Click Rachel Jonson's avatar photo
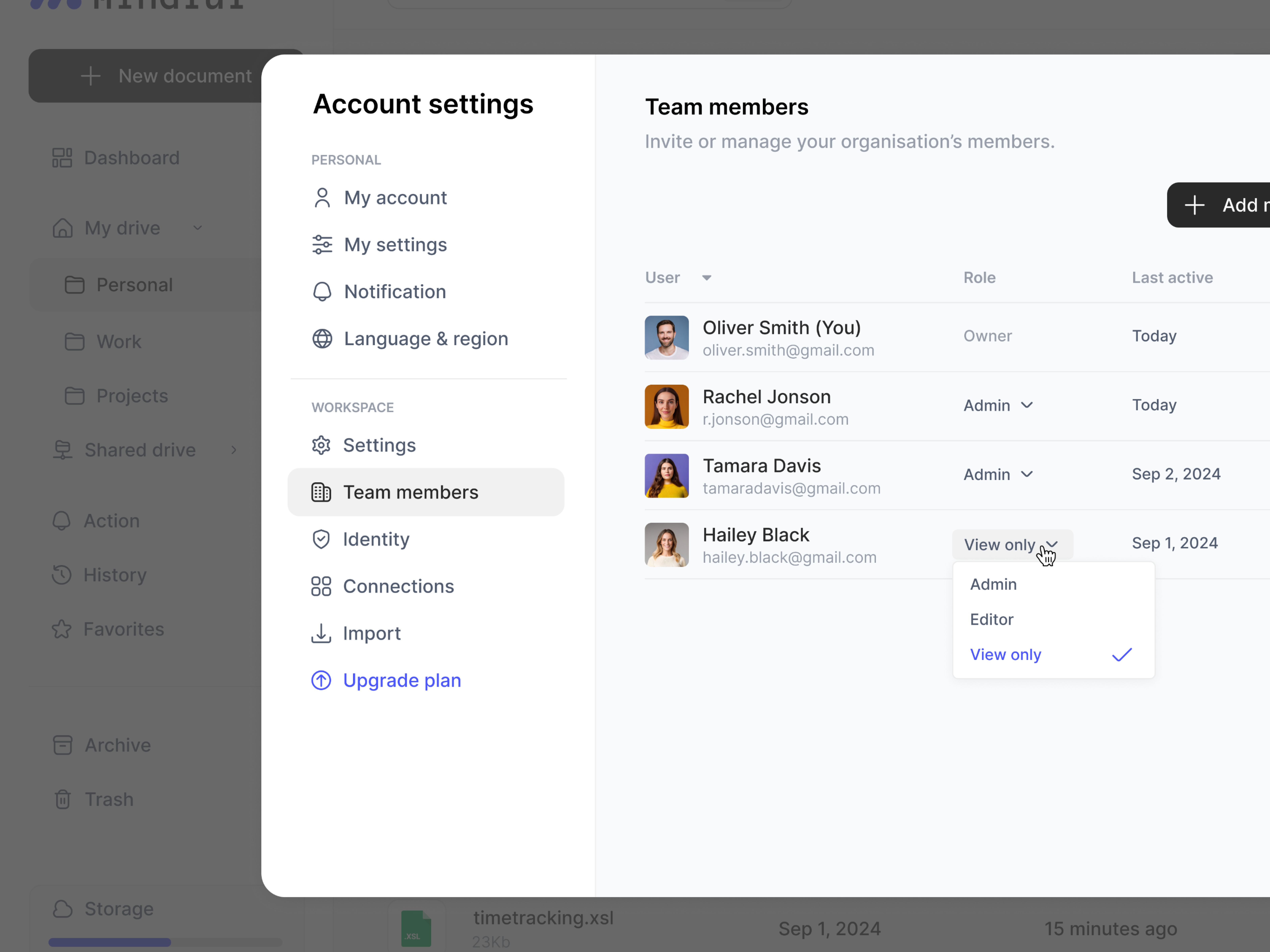The height and width of the screenshot is (952, 1270). pos(667,407)
